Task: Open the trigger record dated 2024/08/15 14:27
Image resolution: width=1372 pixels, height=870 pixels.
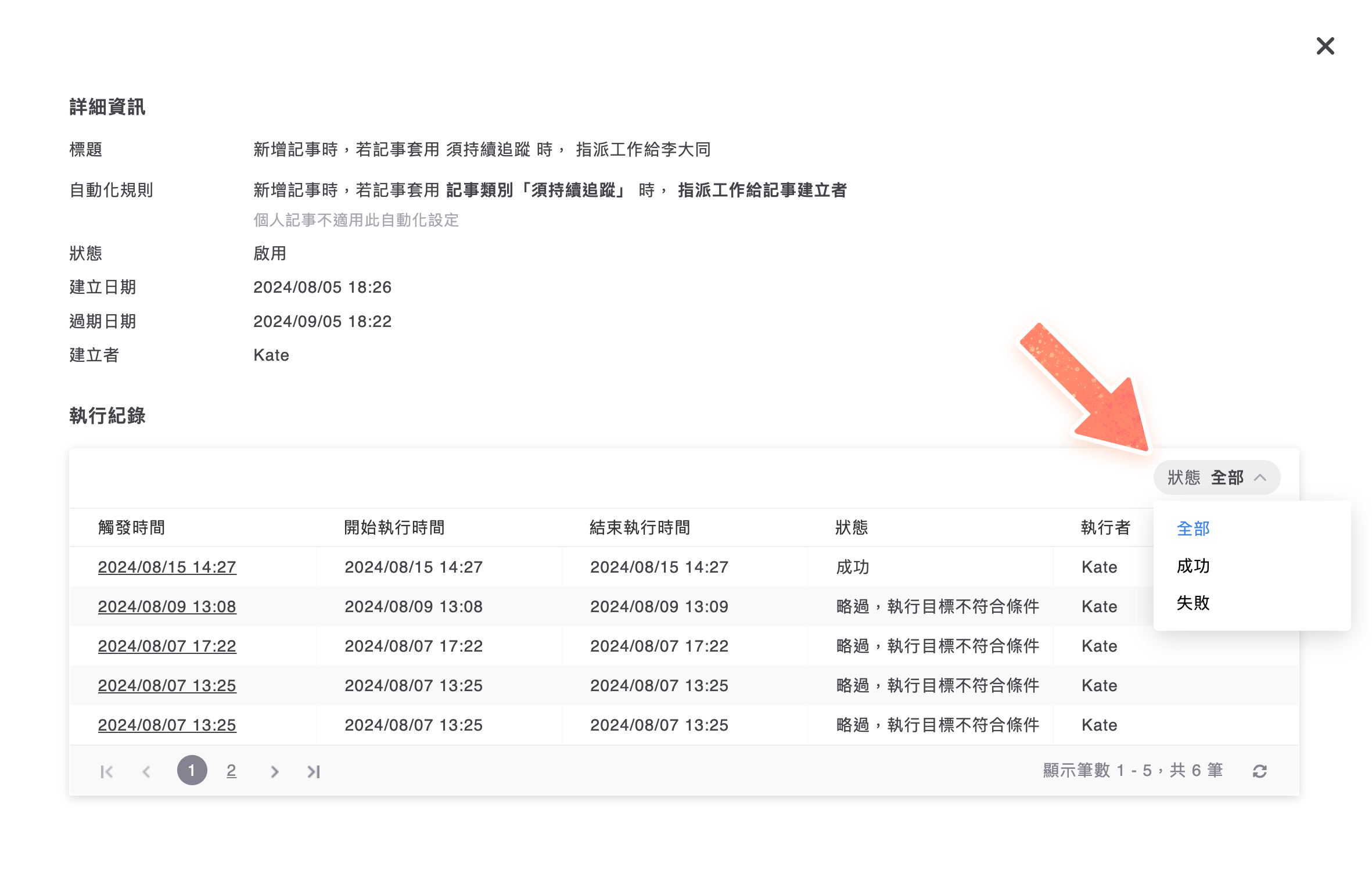Action: tap(167, 567)
